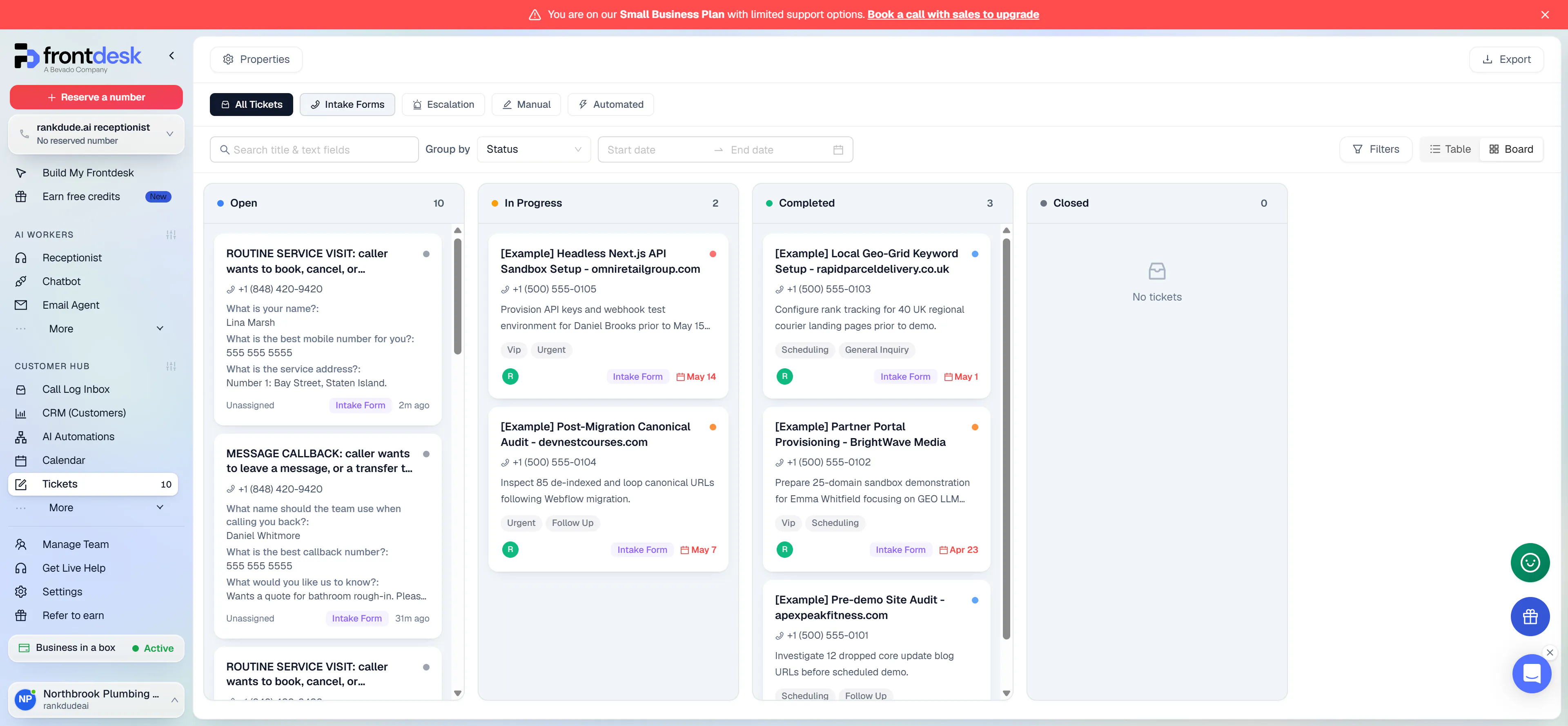This screenshot has height=726, width=1568.
Task: Click Reserve a number button
Action: pyautogui.click(x=96, y=97)
